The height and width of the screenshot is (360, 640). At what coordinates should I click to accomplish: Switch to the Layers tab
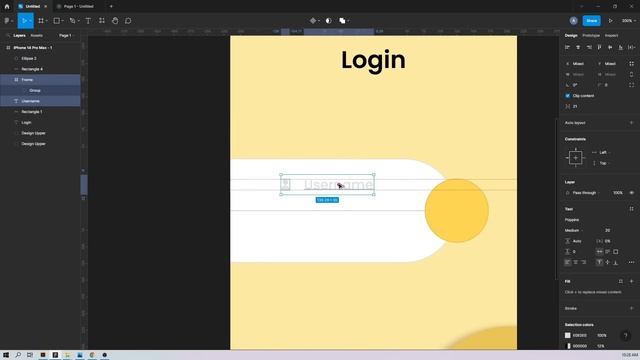(19, 36)
